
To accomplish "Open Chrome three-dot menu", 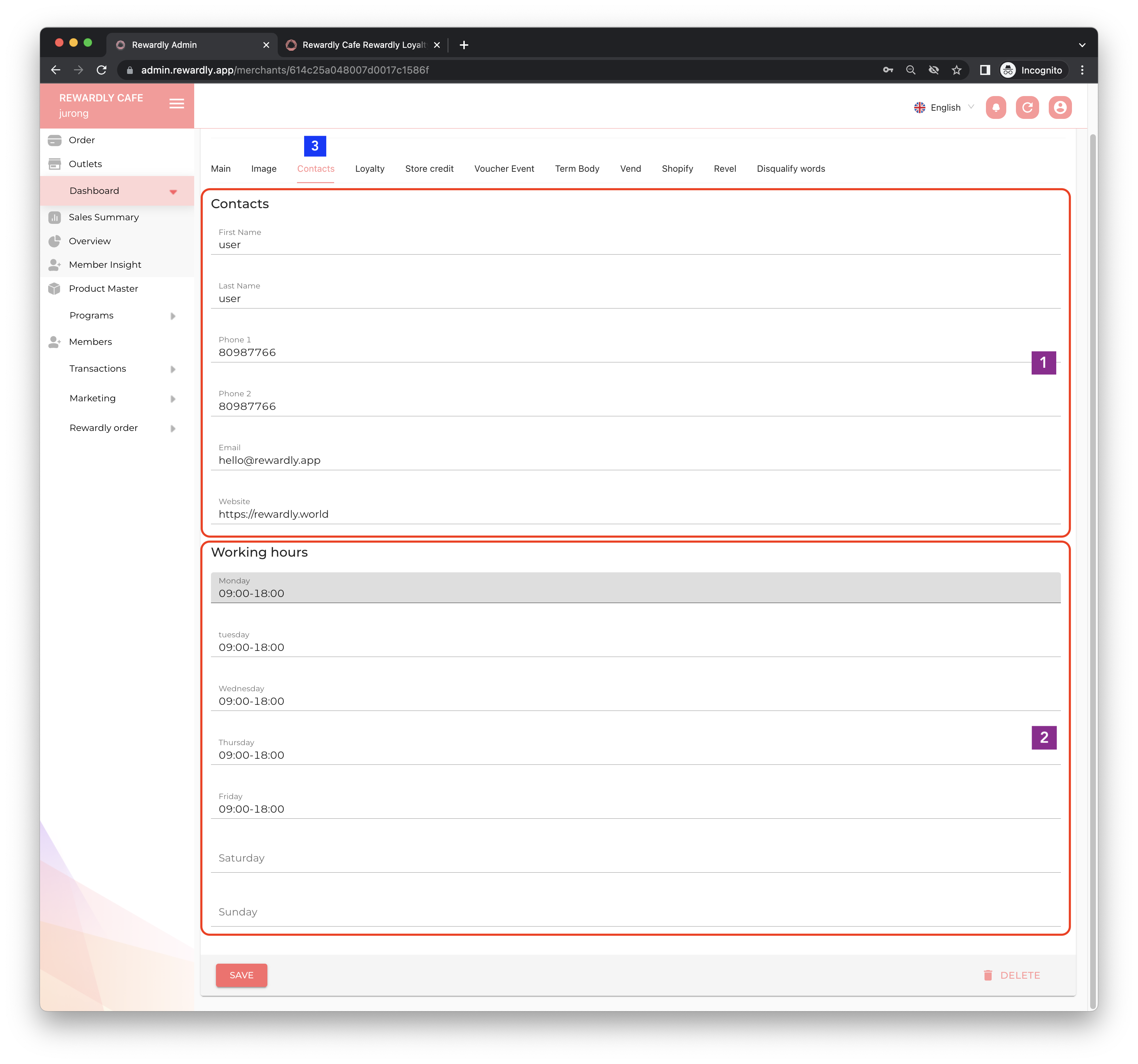I will pos(1082,70).
